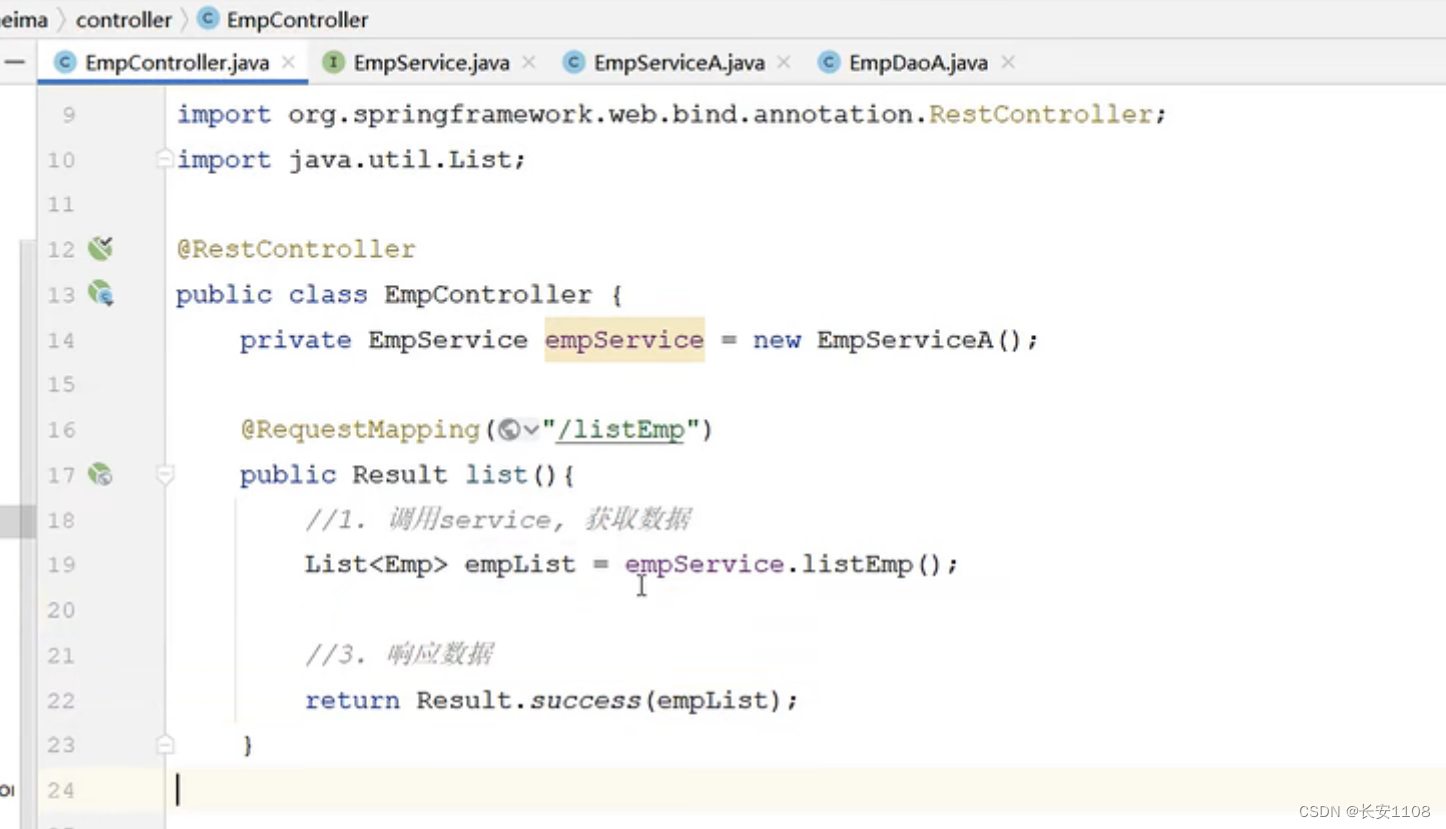
Task: Close the EmpServiceA.java tab
Action: click(783, 63)
